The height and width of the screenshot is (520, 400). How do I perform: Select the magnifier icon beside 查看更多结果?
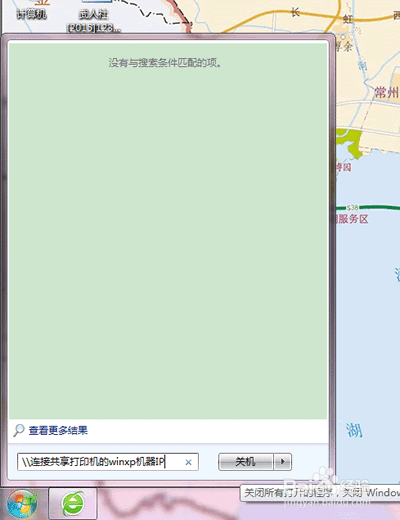19,430
